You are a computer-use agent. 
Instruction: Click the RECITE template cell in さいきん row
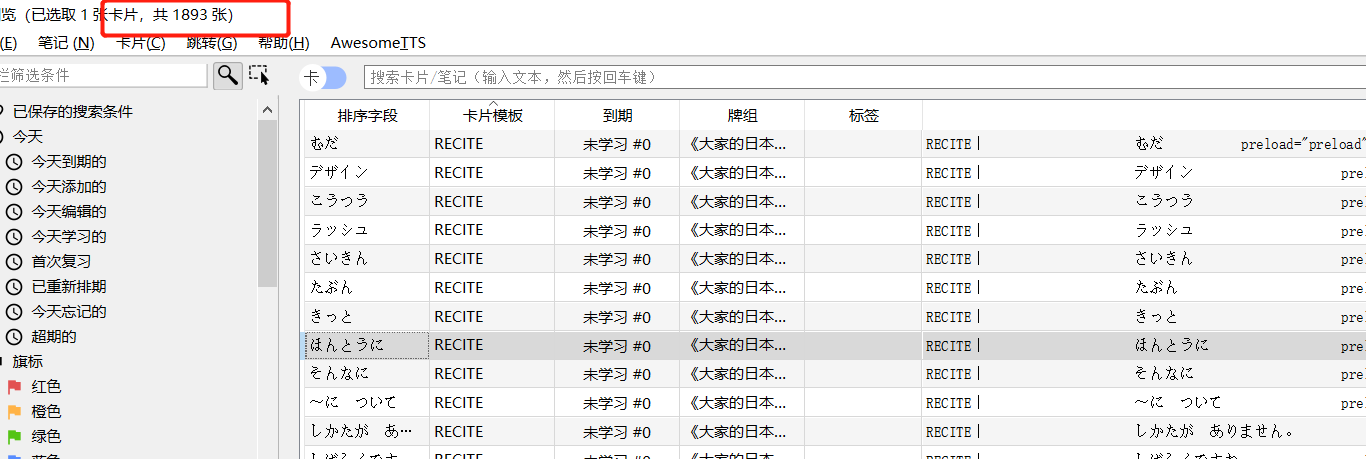492,259
